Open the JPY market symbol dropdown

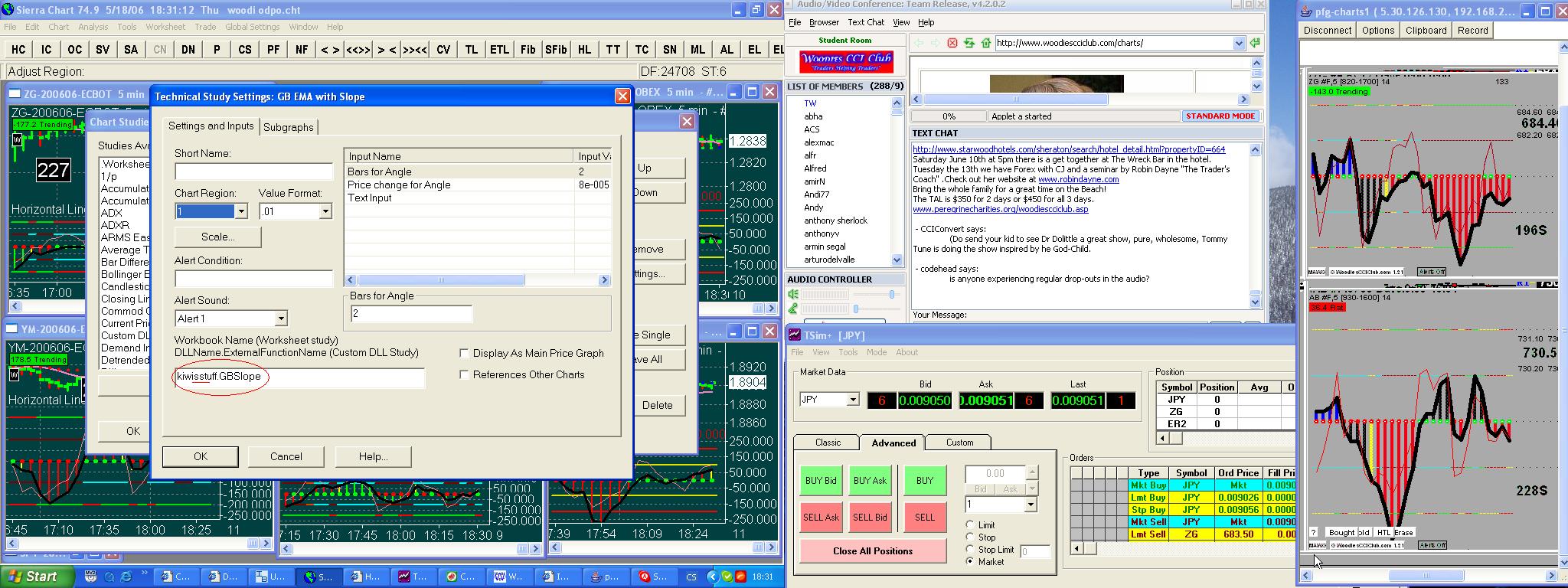[x=852, y=400]
